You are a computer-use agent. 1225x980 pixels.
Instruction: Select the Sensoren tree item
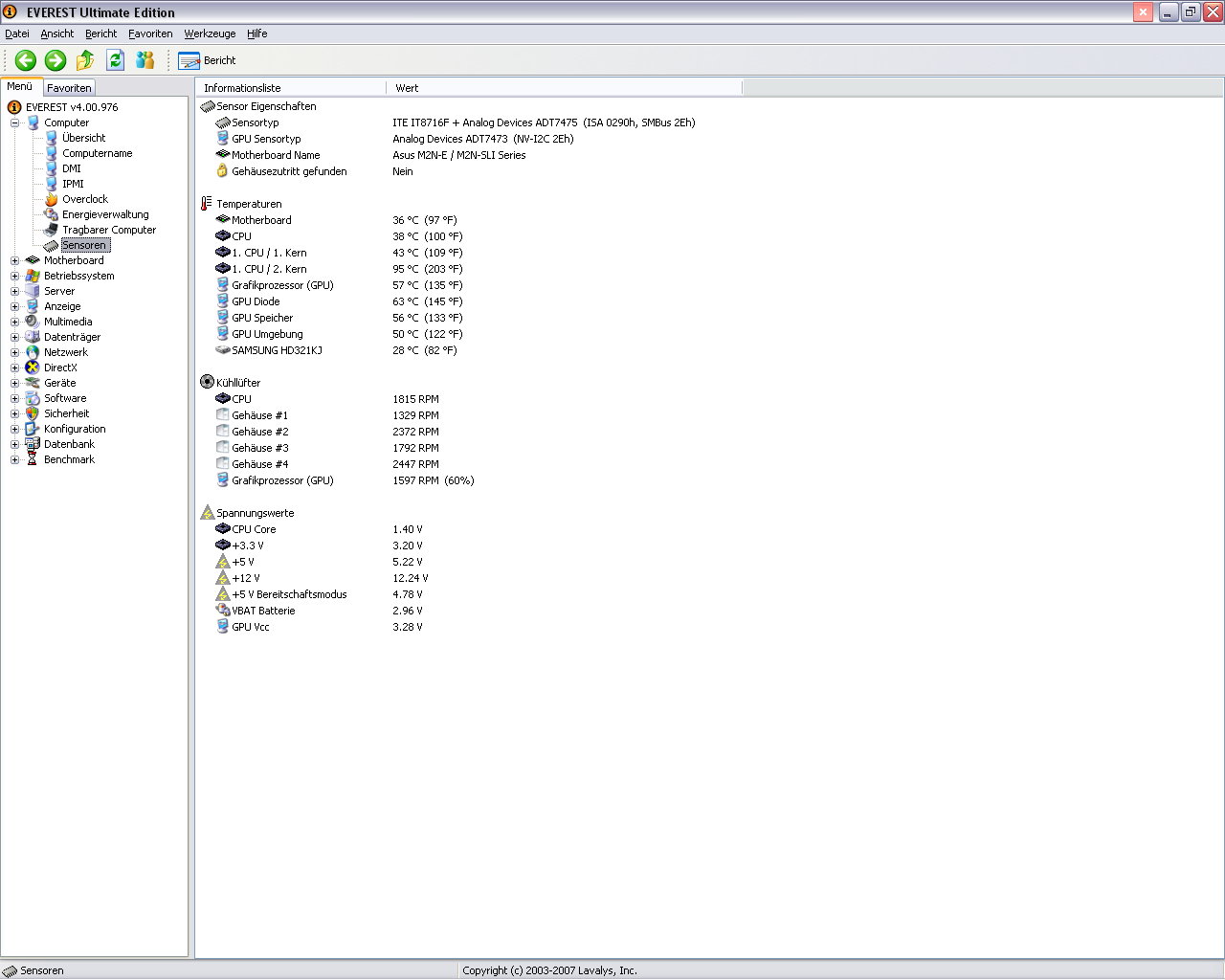click(x=84, y=245)
